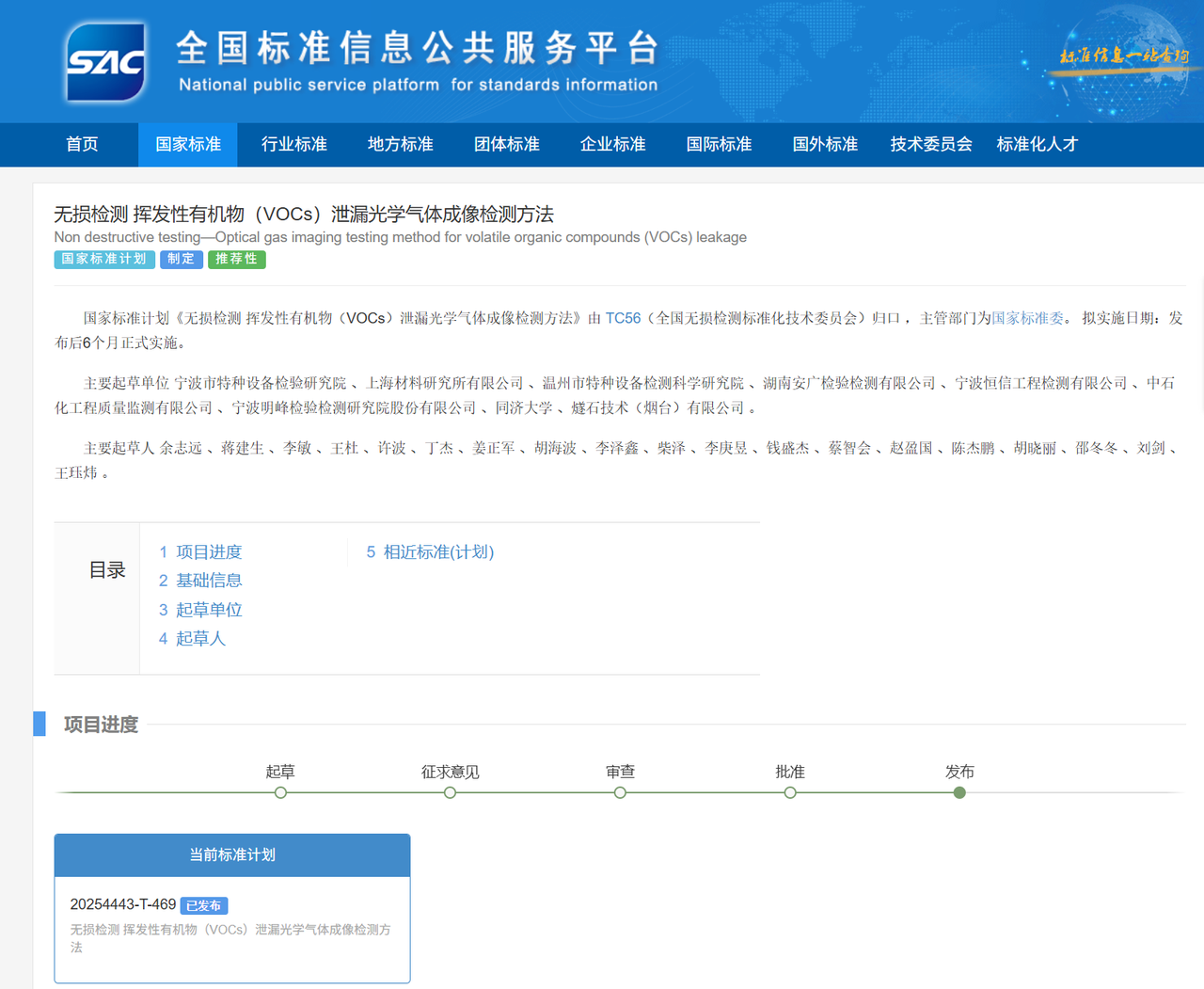
Task: Jump to 5 相近标准(计划) in contents
Action: point(430,552)
